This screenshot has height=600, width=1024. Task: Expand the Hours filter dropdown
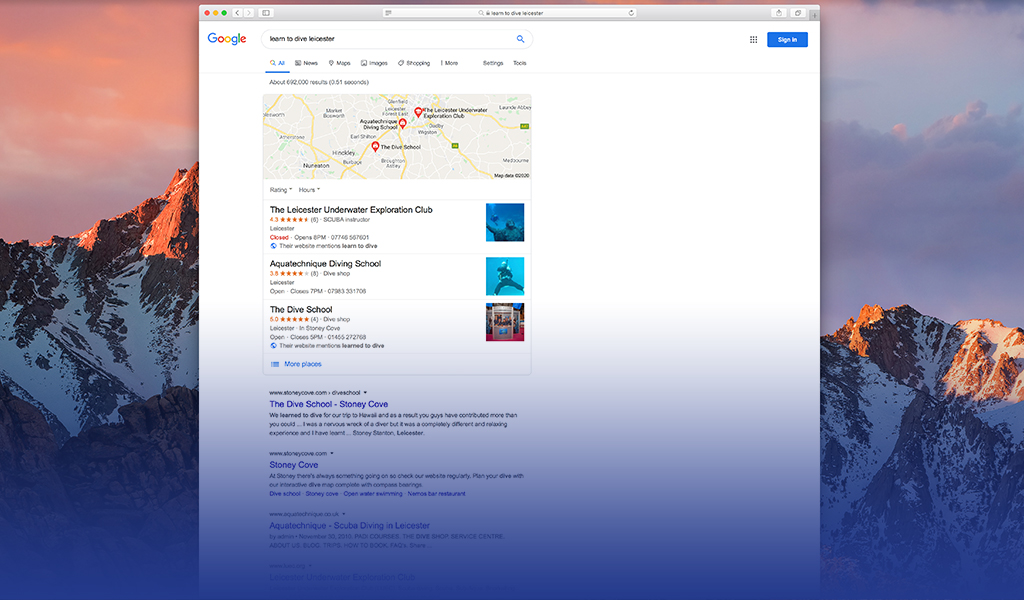pyautogui.click(x=310, y=190)
